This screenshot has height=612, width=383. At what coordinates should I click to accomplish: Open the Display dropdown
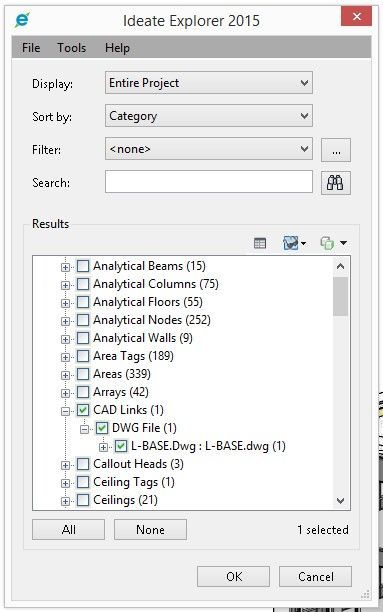[x=208, y=83]
